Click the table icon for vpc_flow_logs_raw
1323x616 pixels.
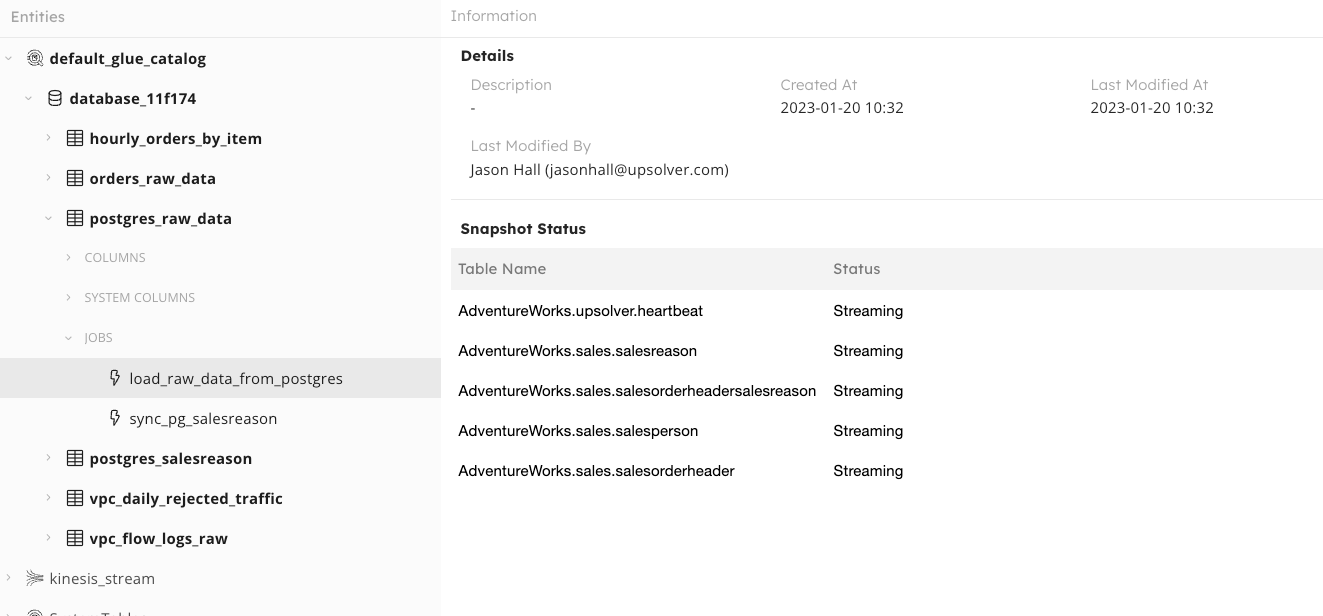pos(75,538)
